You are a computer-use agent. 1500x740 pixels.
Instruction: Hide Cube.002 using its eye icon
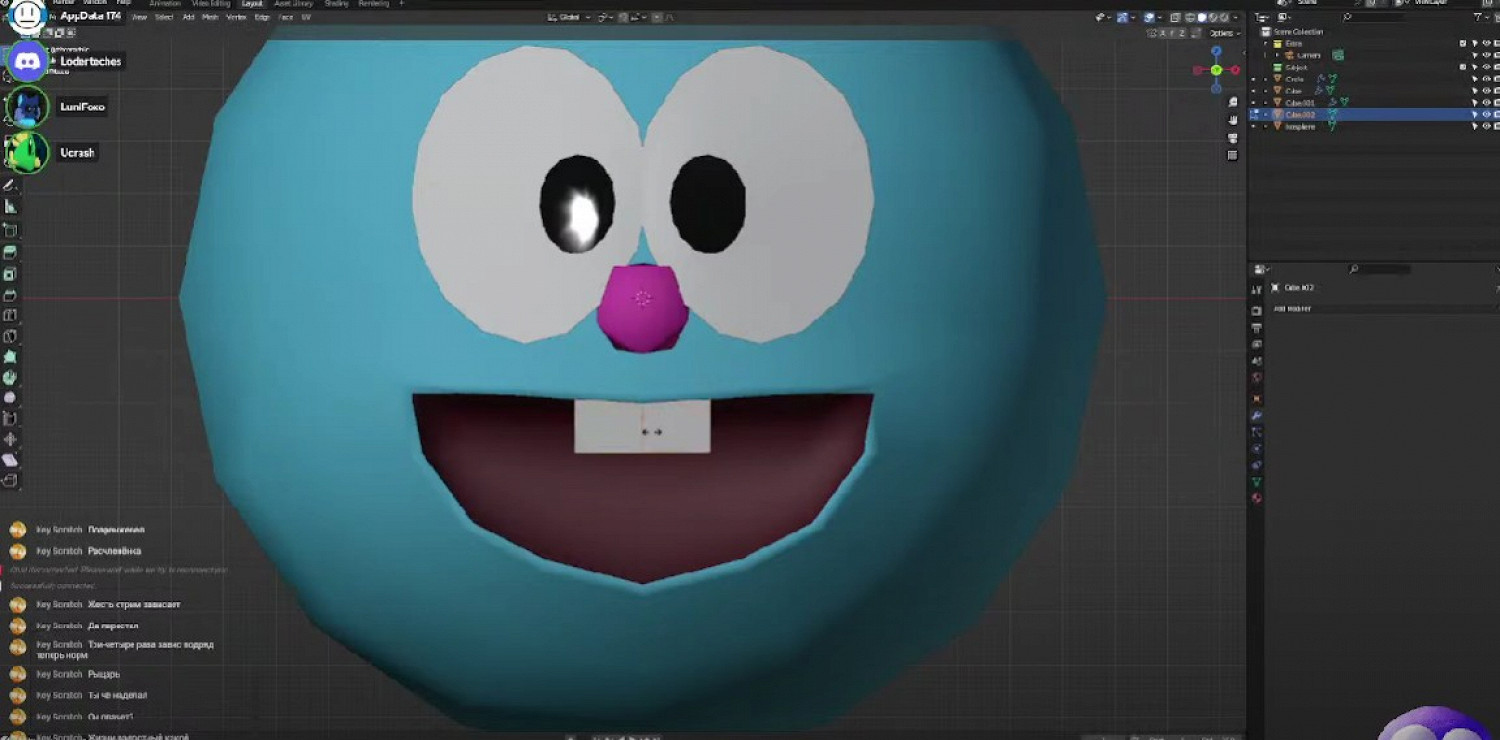click(1486, 115)
